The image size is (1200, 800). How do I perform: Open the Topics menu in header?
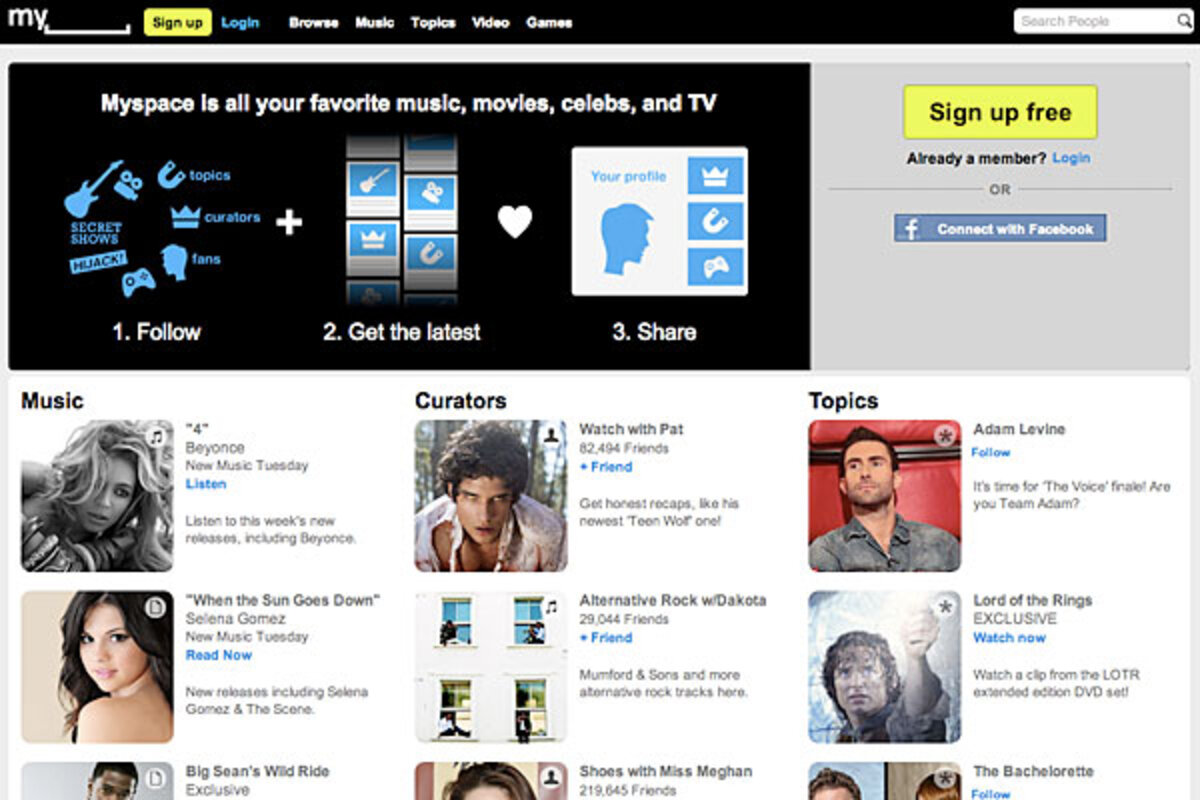pyautogui.click(x=433, y=22)
